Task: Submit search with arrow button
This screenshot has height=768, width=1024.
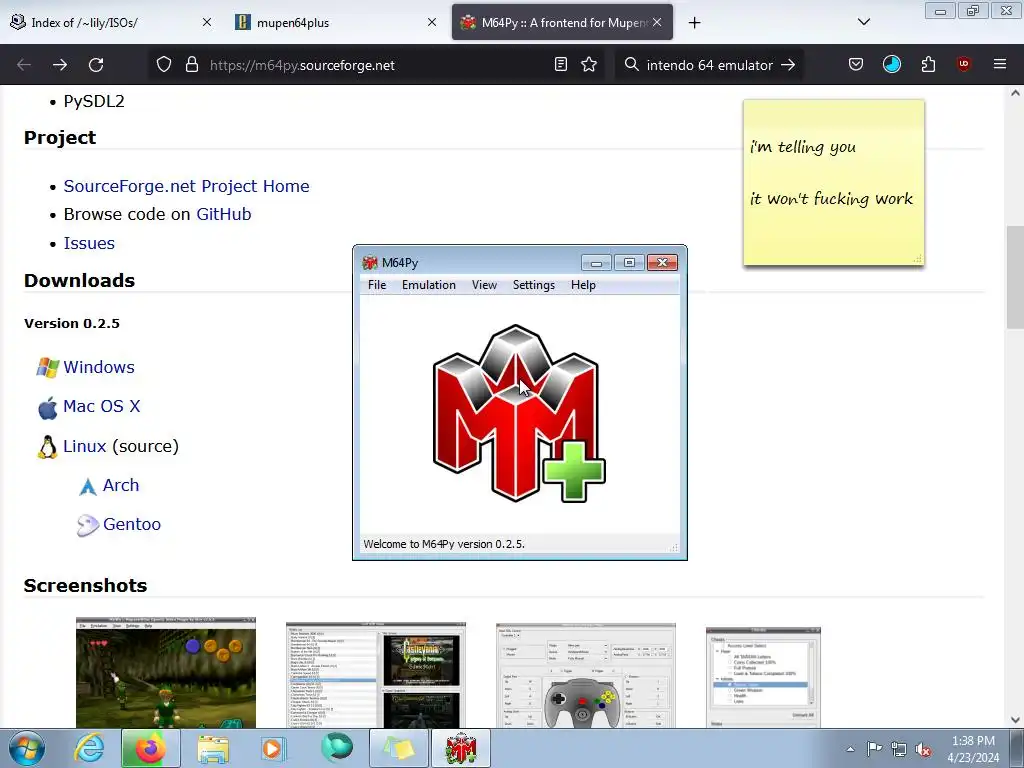Action: (x=788, y=65)
